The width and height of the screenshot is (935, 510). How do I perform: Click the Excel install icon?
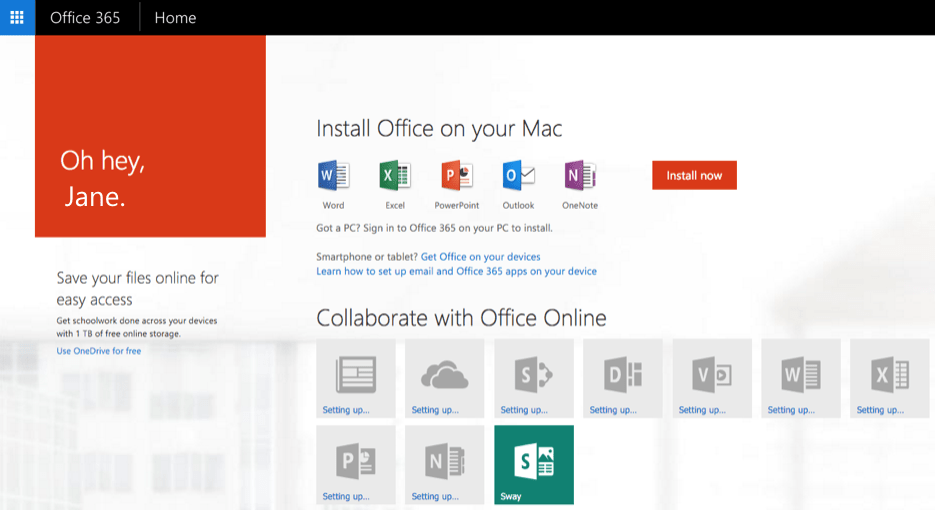point(395,175)
